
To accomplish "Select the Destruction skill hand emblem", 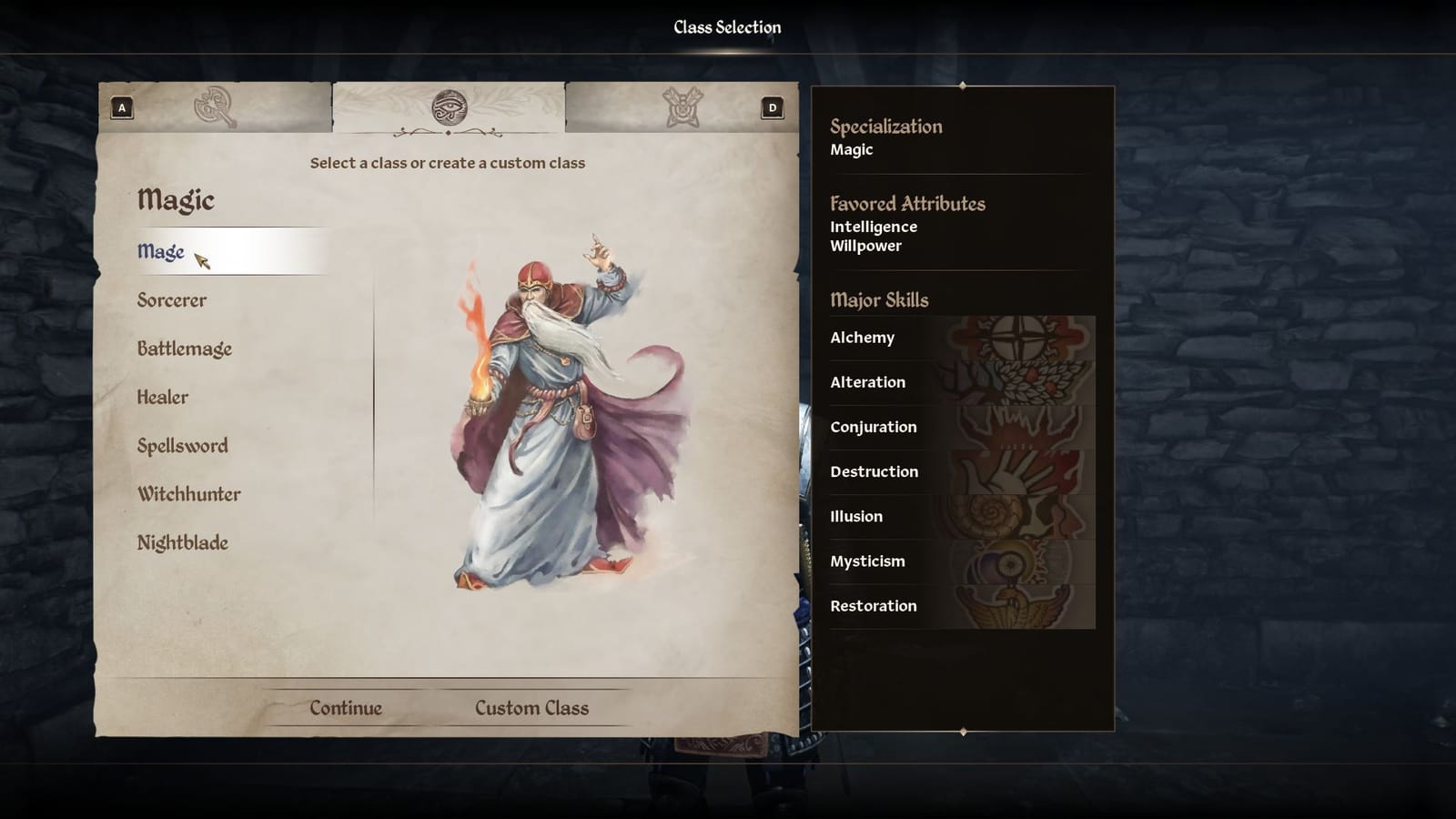I will (x=1016, y=471).
